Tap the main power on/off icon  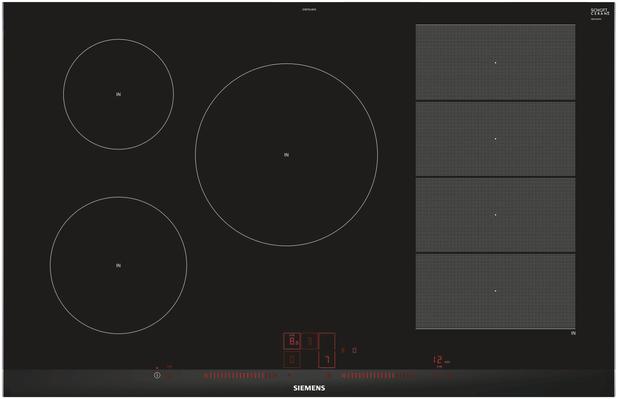click(157, 375)
